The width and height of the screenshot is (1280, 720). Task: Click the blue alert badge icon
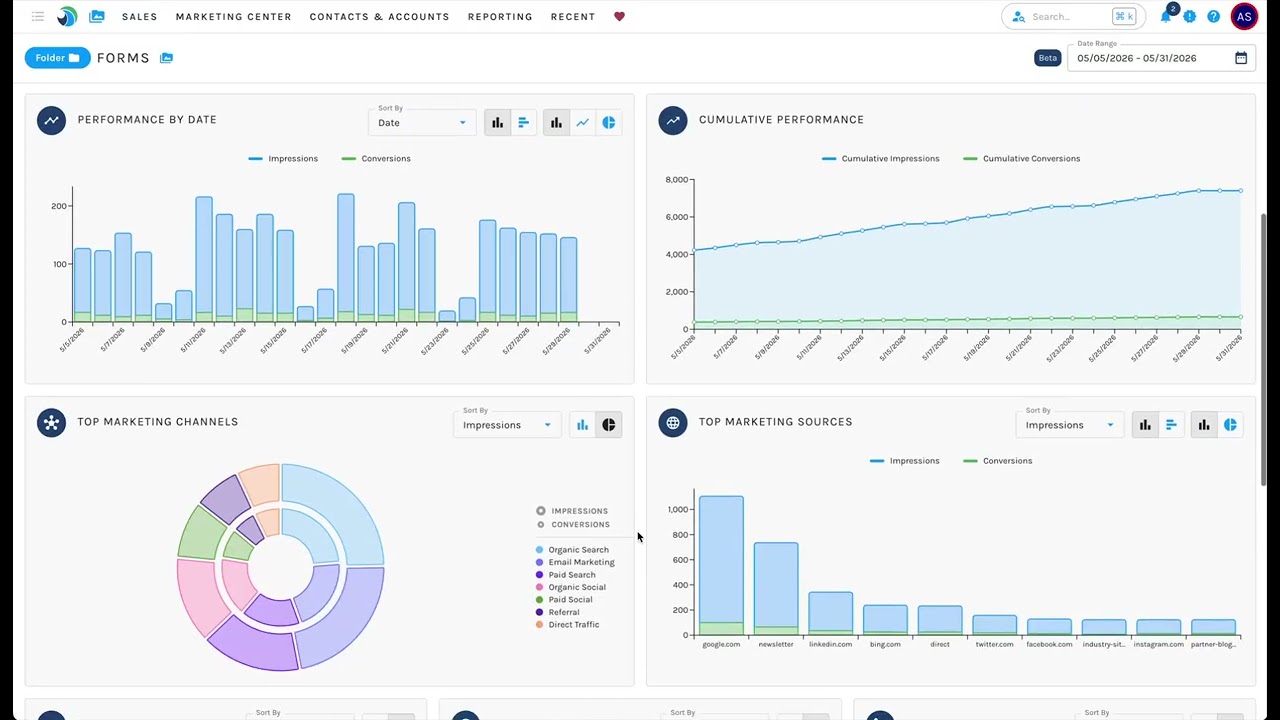(x=1190, y=16)
